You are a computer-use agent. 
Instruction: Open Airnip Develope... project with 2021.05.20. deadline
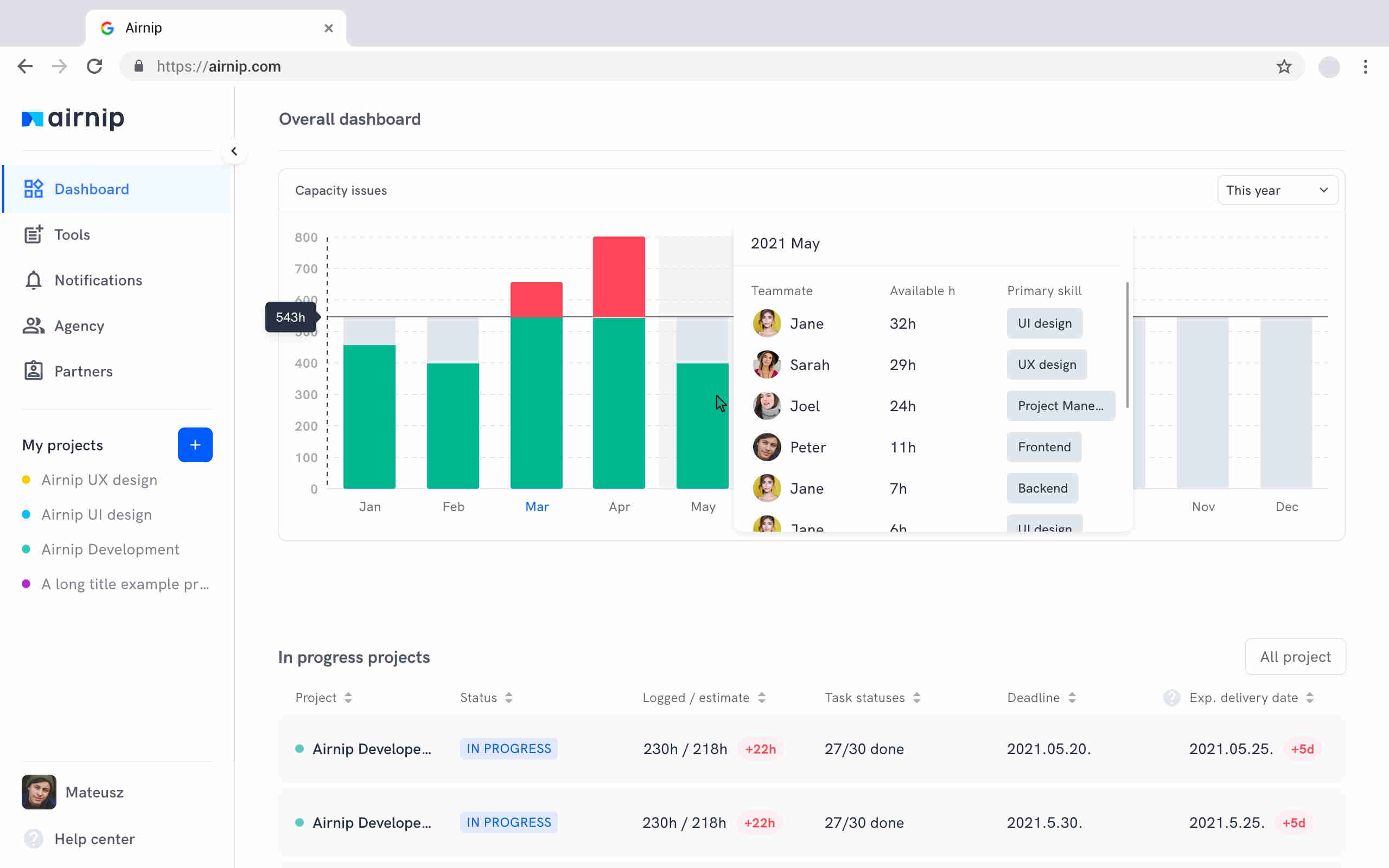pyautogui.click(x=371, y=749)
